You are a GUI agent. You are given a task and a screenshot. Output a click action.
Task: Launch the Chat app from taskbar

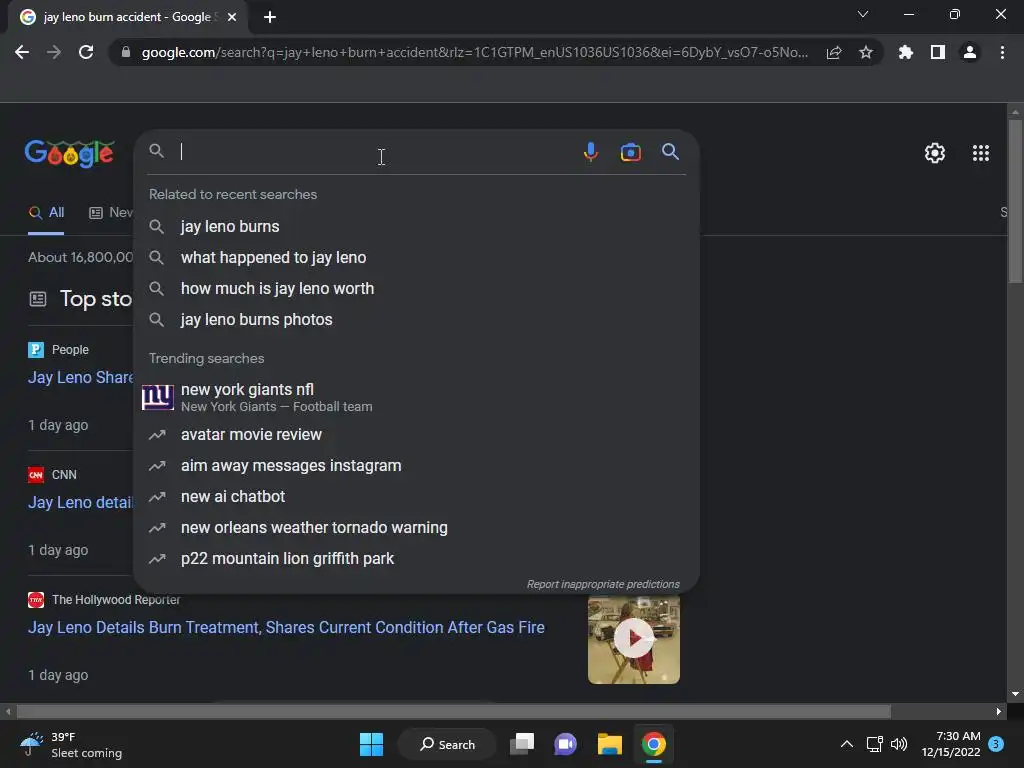point(566,744)
